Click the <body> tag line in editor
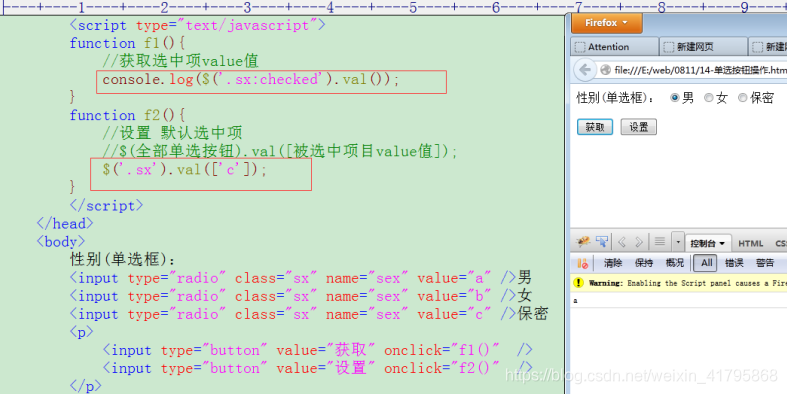The height and width of the screenshot is (394, 787). [61, 242]
